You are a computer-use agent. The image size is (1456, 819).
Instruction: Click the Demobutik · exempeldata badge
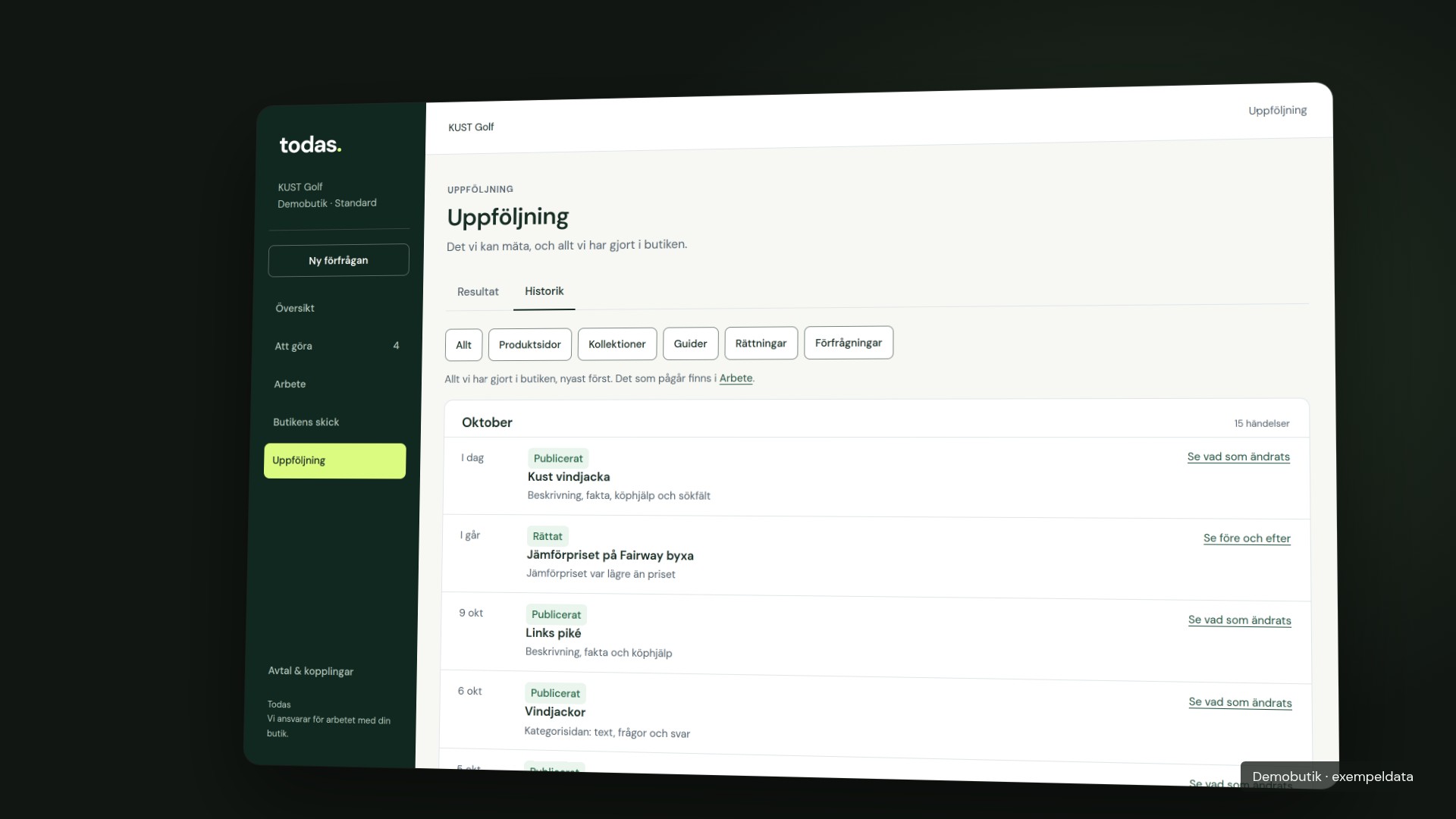[x=1332, y=777]
